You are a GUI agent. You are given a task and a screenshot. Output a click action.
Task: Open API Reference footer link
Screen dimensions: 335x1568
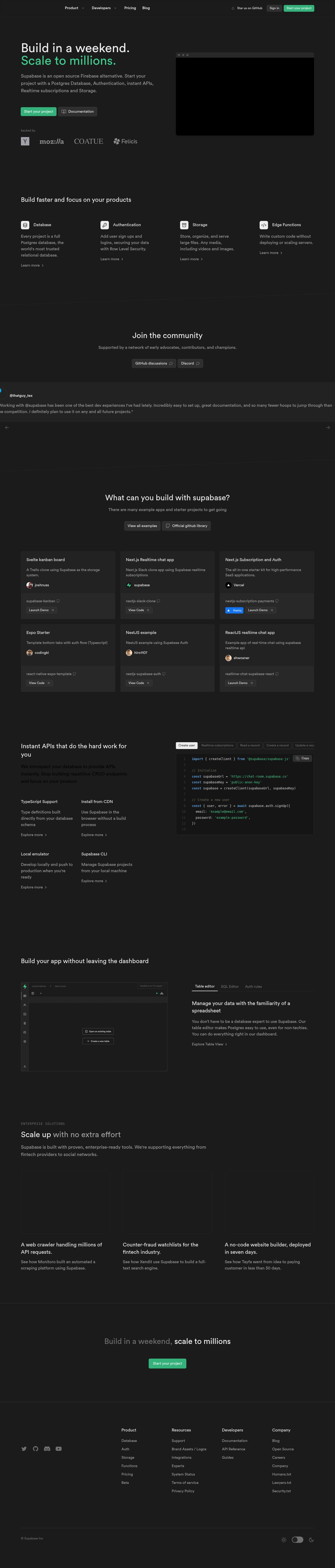point(233,1449)
